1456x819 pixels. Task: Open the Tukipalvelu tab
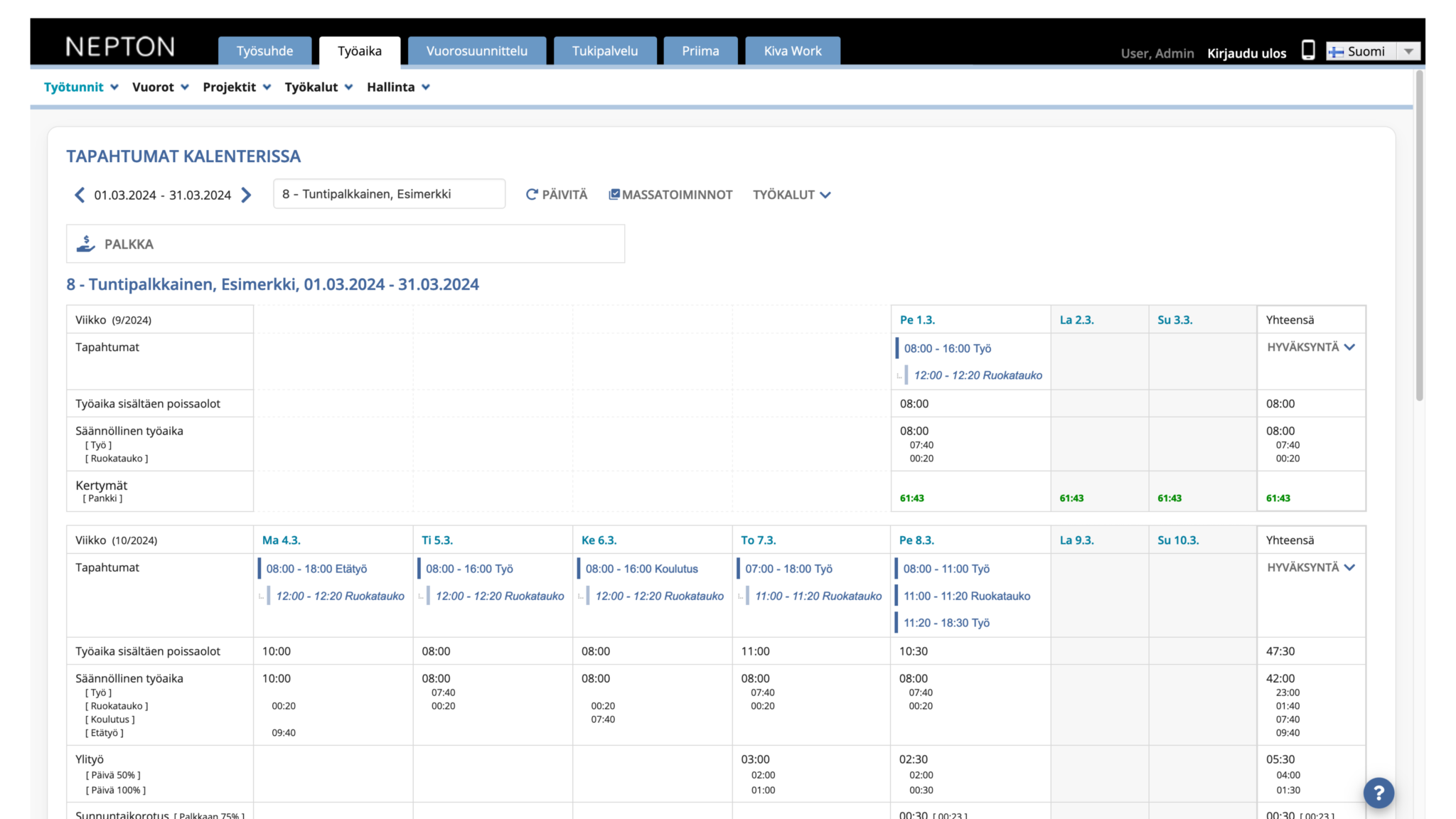[x=605, y=51]
